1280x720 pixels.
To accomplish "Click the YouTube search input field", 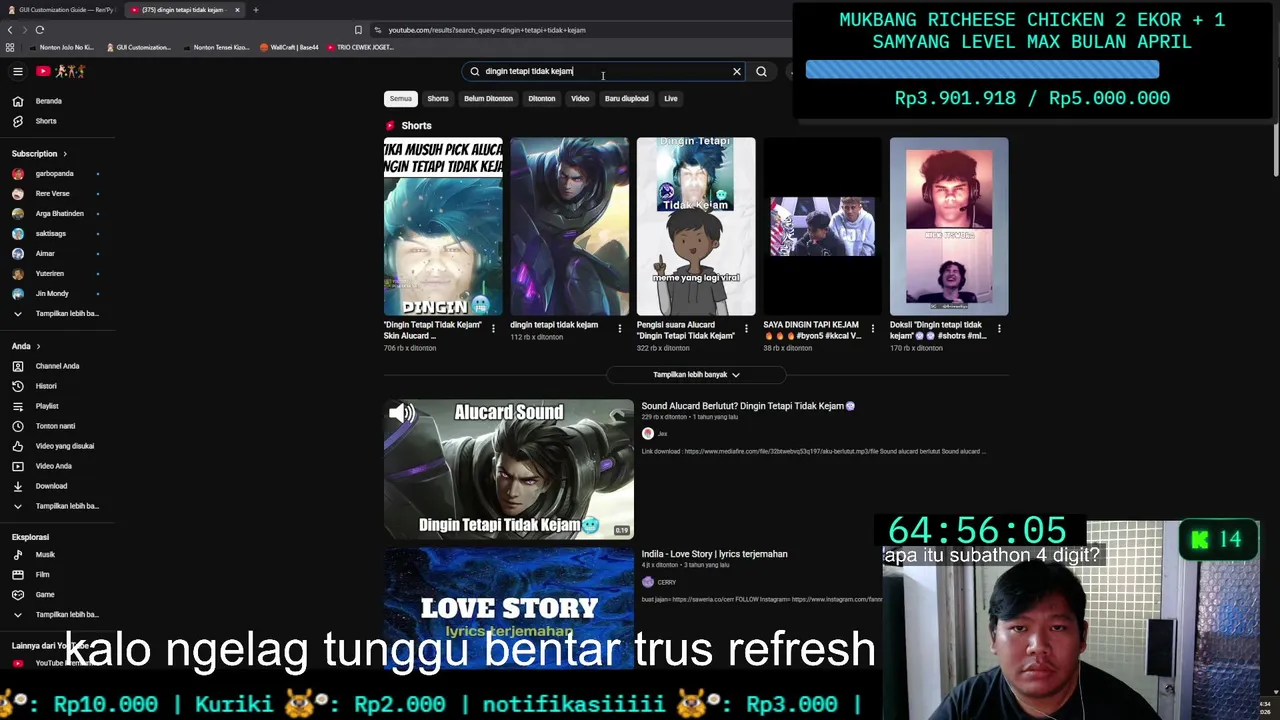I will point(604,71).
